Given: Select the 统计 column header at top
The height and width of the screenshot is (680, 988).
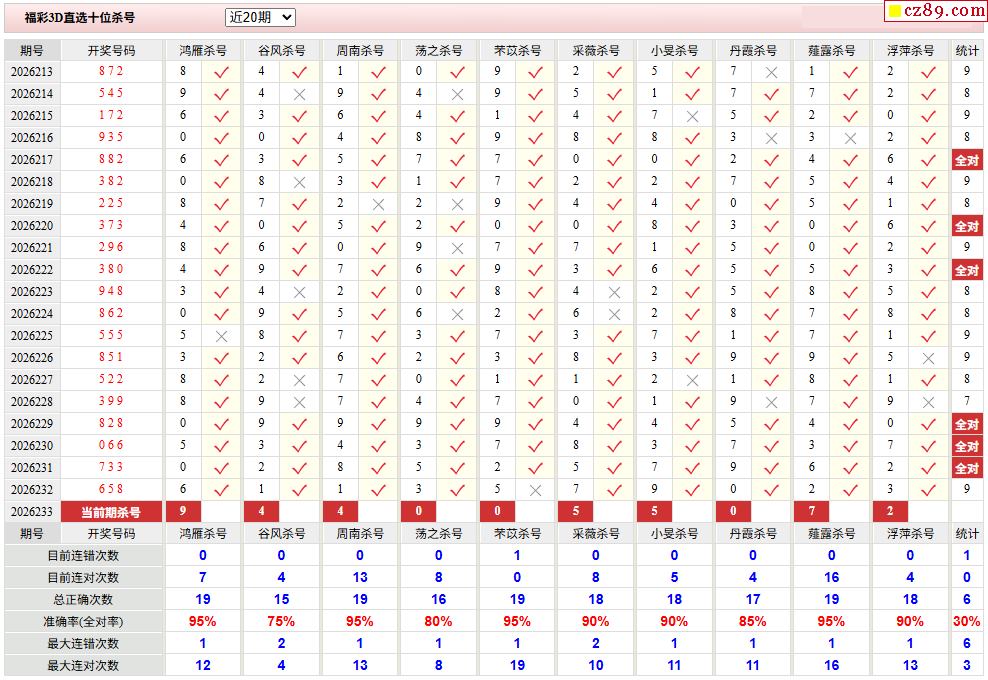Looking at the screenshot, I should (967, 50).
